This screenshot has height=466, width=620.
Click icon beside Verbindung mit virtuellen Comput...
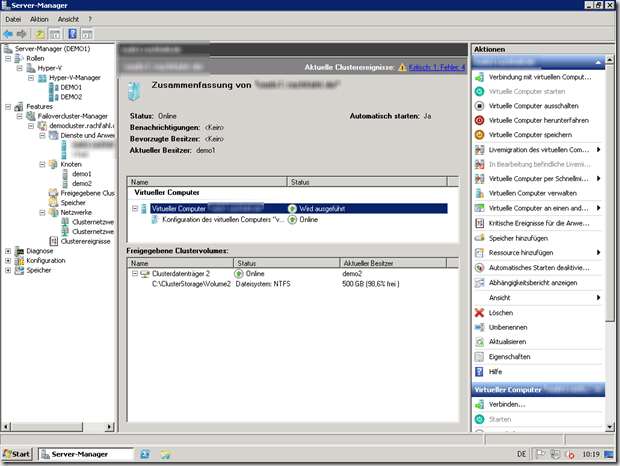click(x=479, y=77)
